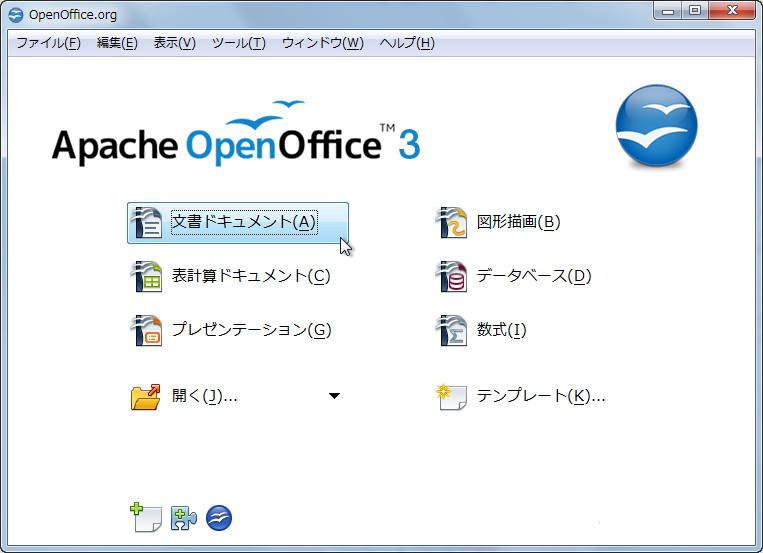Click the templates star page icon
The image size is (763, 553).
pyautogui.click(x=451, y=397)
